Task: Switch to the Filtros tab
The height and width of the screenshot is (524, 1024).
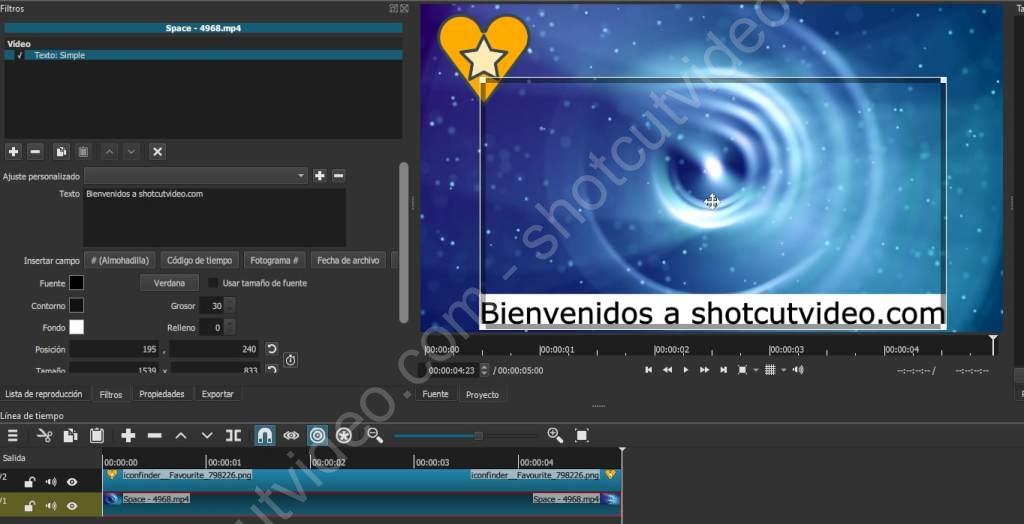Action: pos(110,394)
